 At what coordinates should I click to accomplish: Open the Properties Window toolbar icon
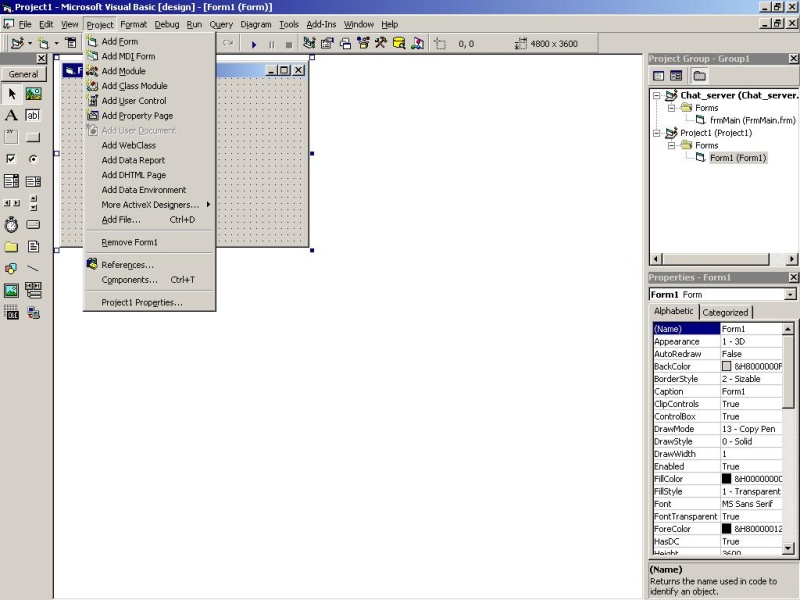click(327, 43)
